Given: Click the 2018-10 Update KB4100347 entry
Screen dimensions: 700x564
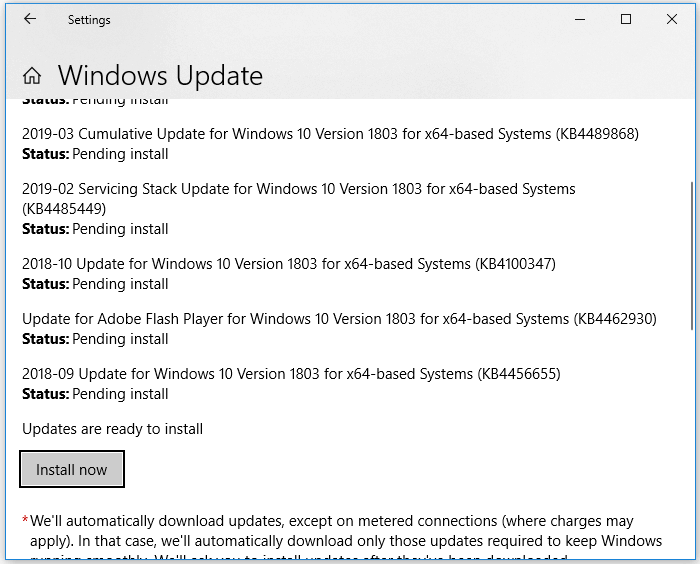Looking at the screenshot, I should (288, 264).
